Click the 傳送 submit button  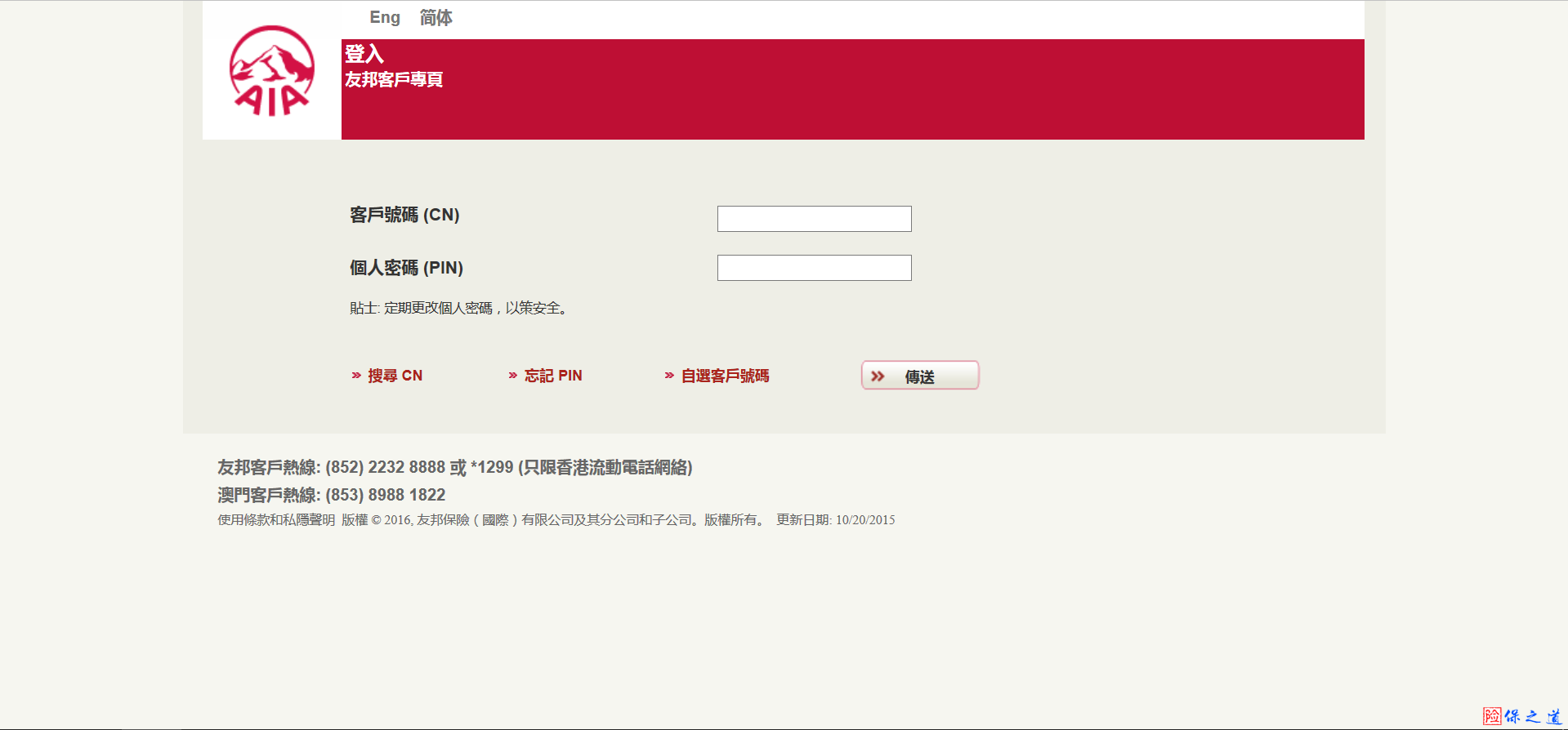(x=920, y=376)
